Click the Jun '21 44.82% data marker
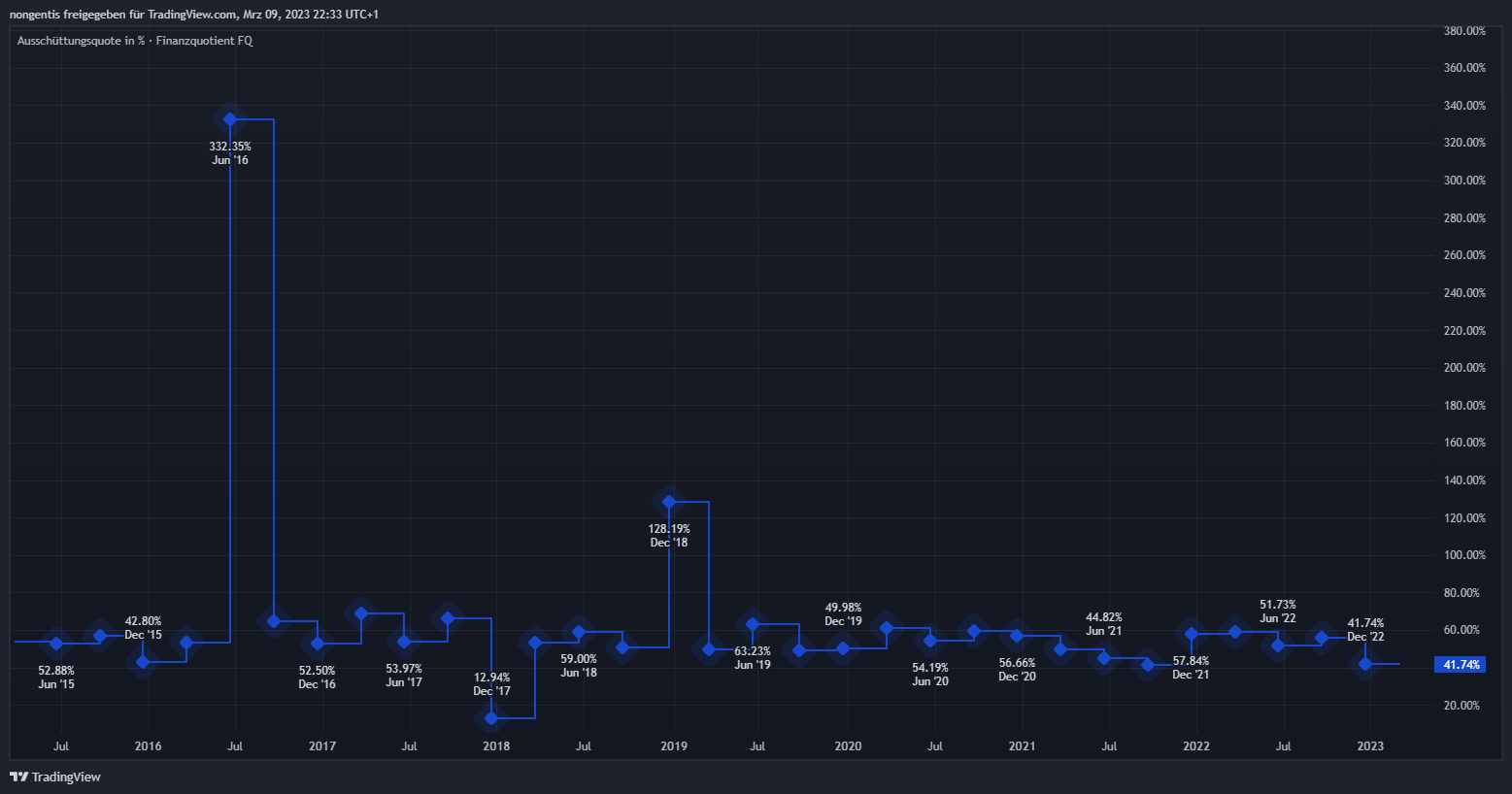The width and height of the screenshot is (1512, 794). click(1104, 658)
